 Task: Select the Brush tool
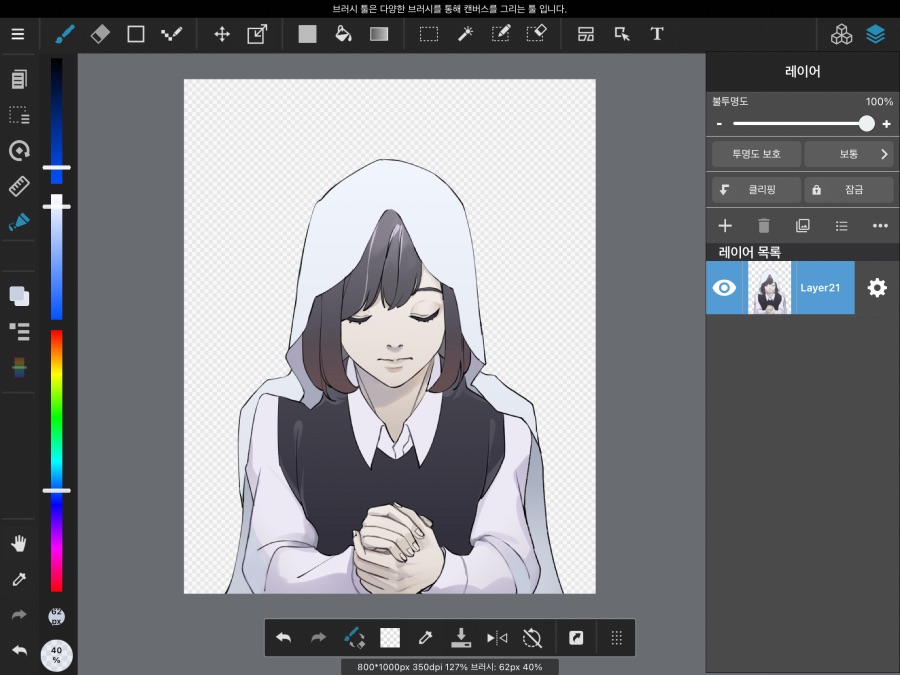pos(64,33)
